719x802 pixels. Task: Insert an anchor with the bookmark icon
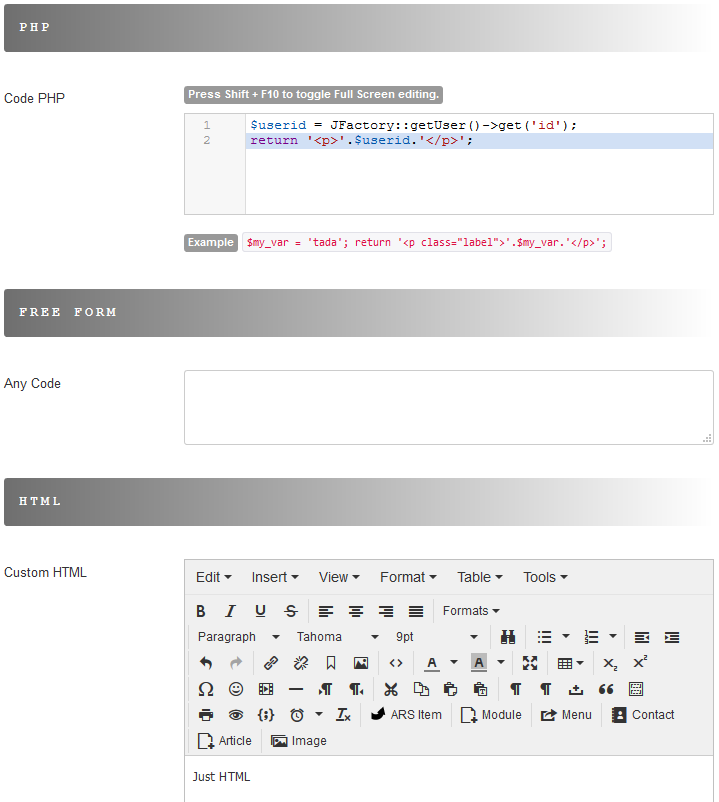point(331,663)
